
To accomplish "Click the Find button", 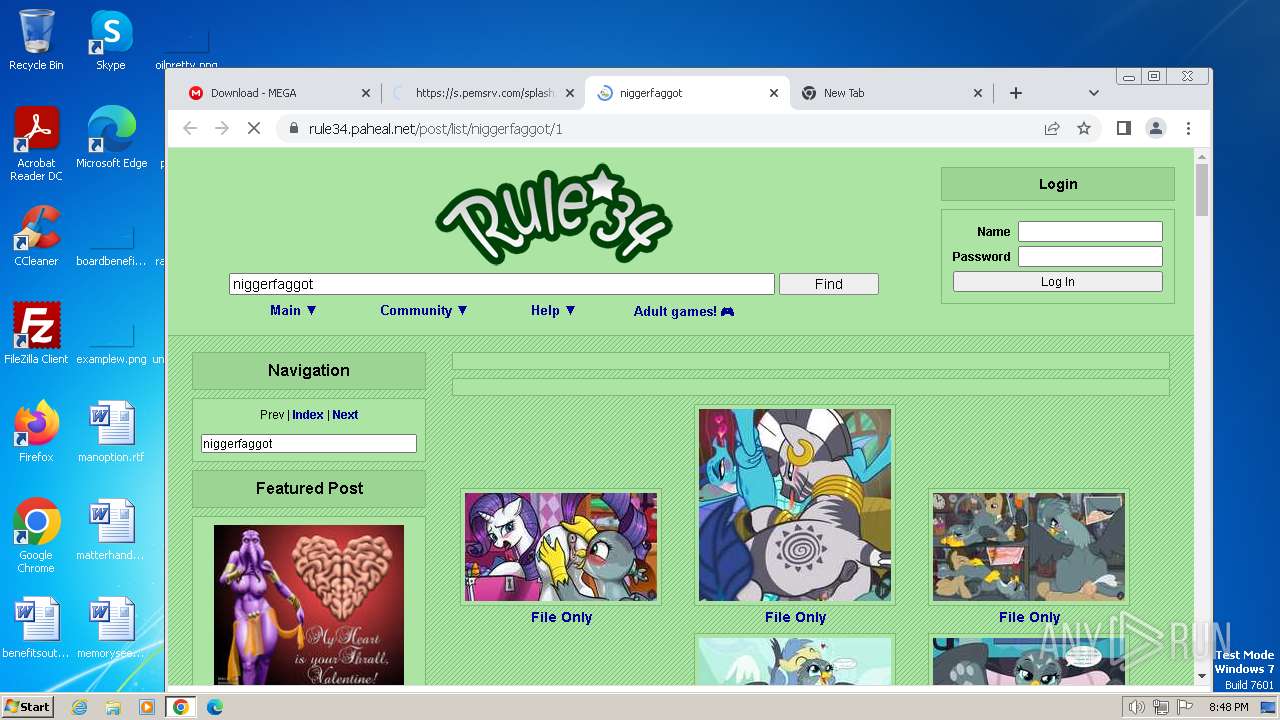I will [x=828, y=284].
